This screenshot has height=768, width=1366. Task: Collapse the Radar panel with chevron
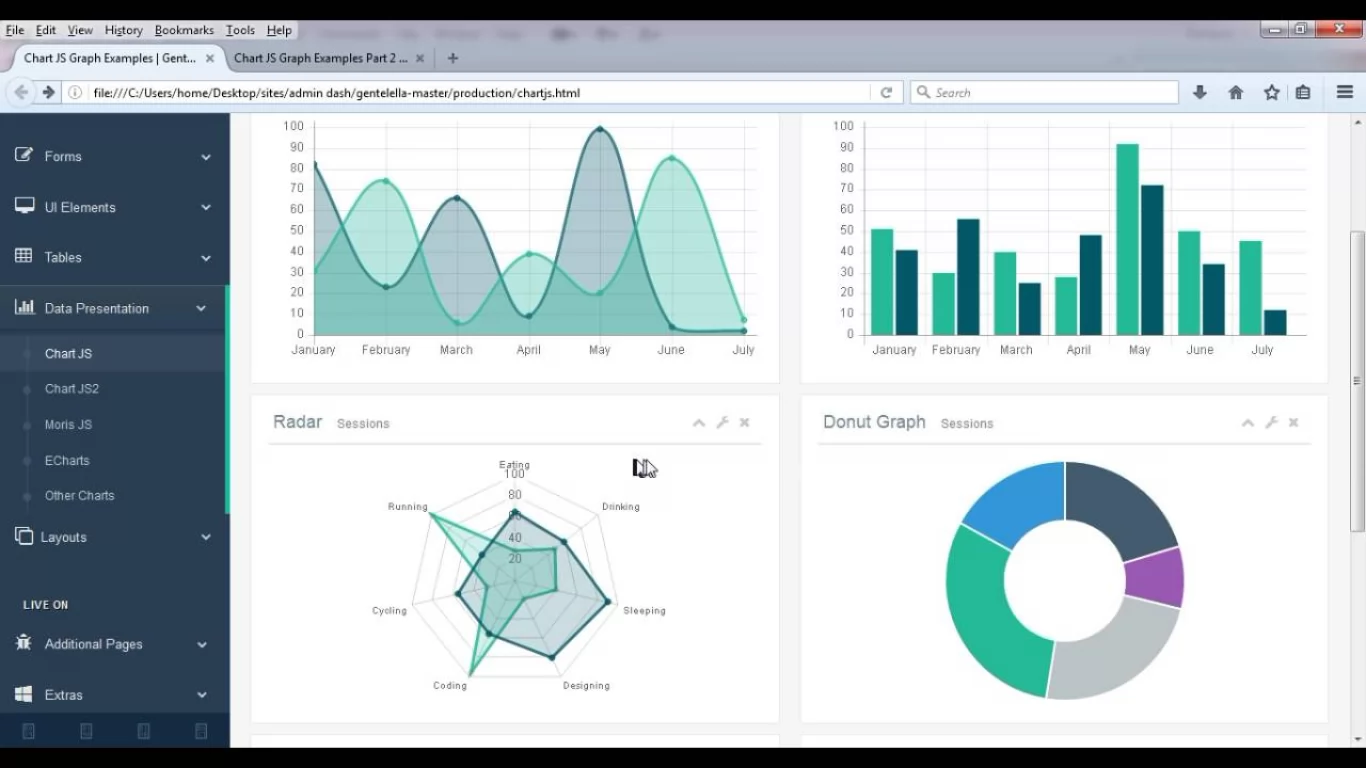(698, 422)
